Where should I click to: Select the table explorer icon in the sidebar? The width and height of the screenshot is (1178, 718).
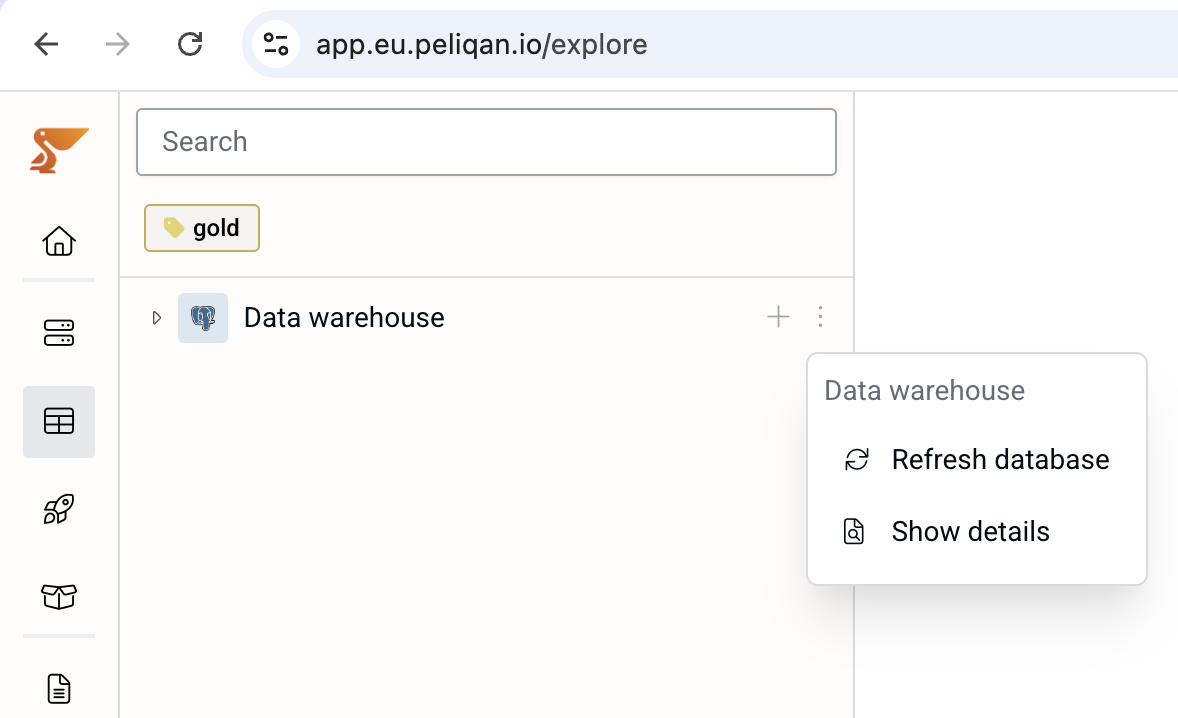pos(59,421)
